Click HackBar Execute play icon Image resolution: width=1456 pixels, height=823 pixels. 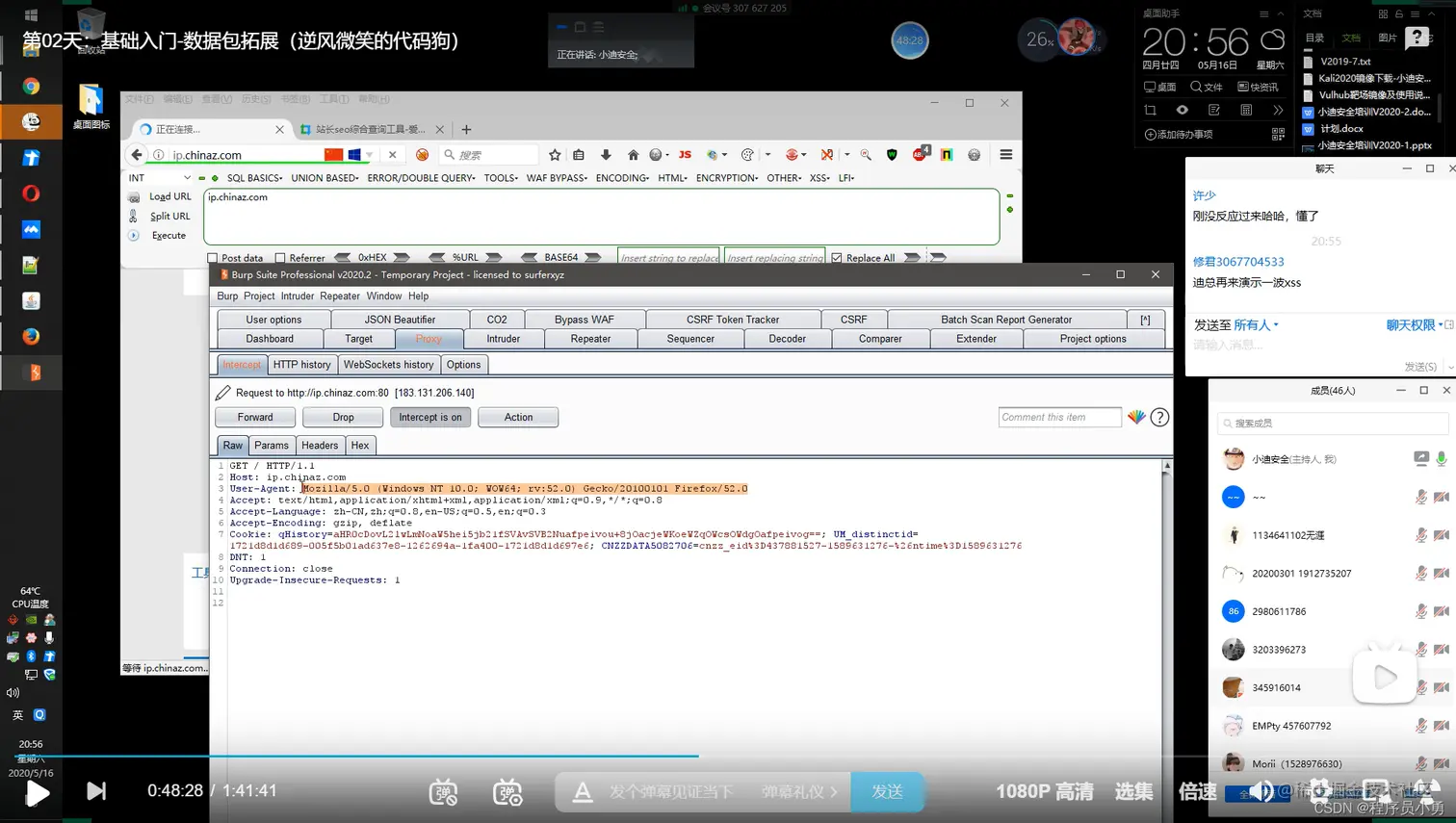click(134, 236)
